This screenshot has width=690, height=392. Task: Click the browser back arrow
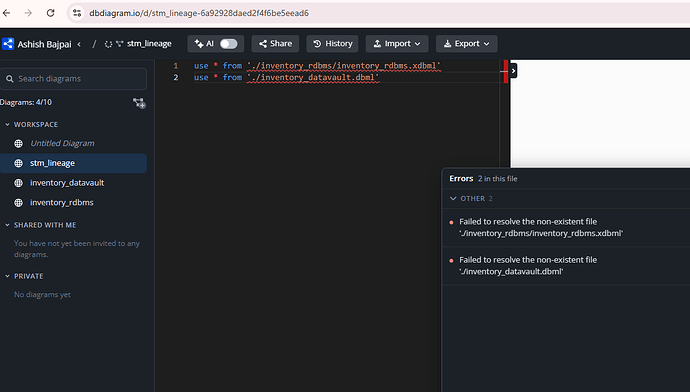[x=6, y=13]
